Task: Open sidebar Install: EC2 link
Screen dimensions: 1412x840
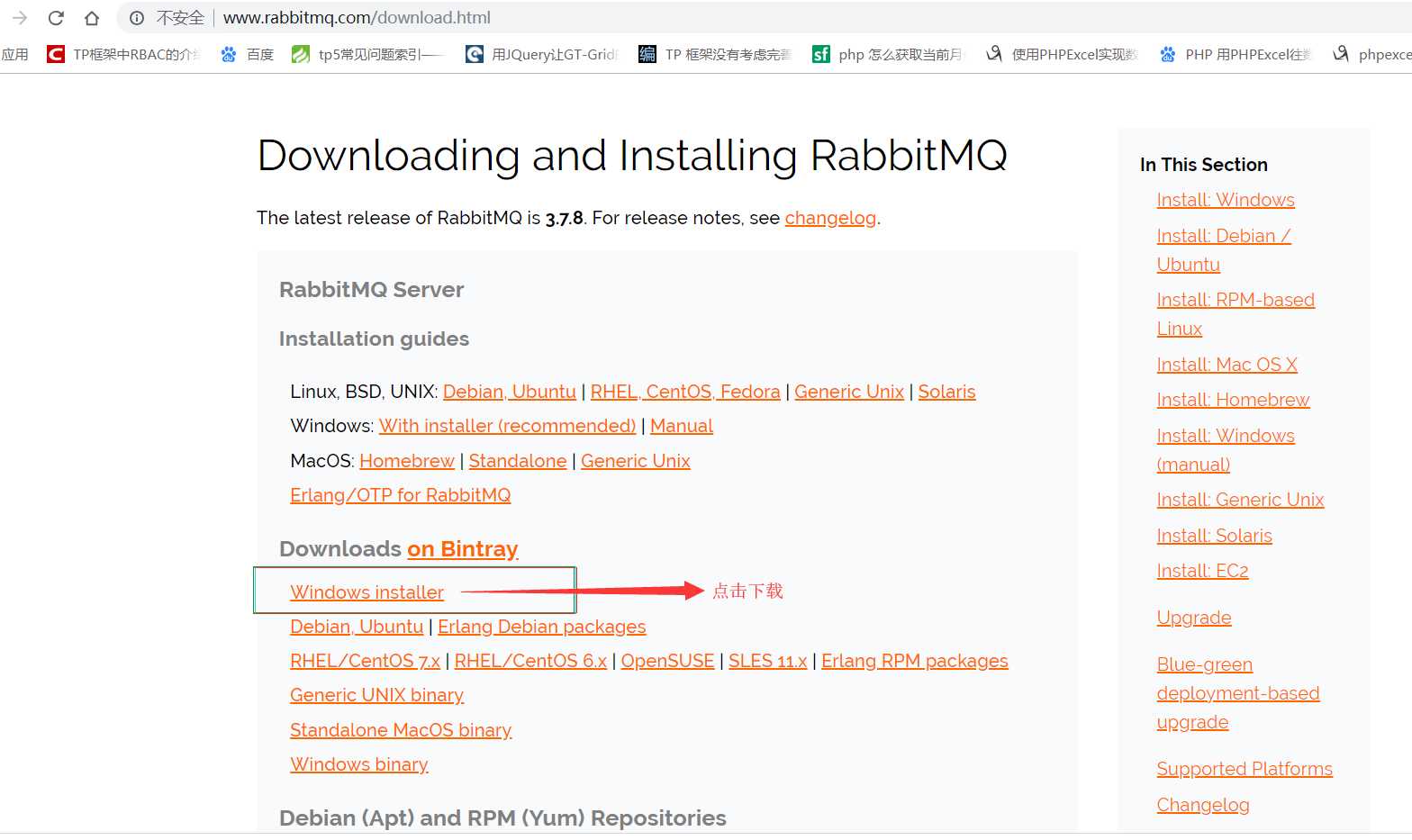Action: 1203,571
